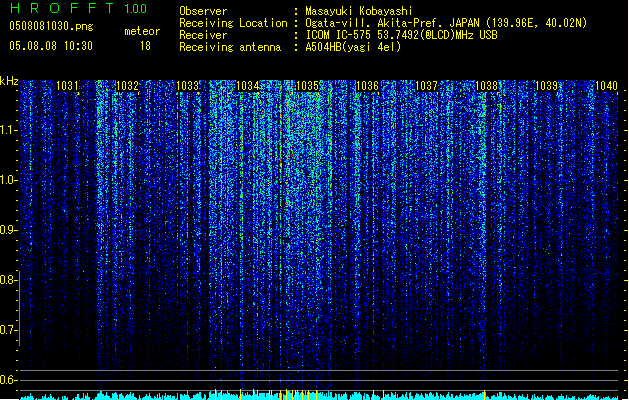629x400 pixels.
Task: Click the Receiving Location label
Action: coord(233,23)
